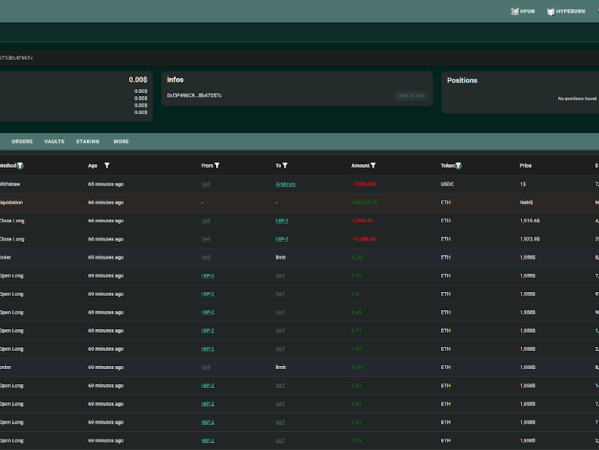Open HIP-2 link in the 1.29 amount row

208,441
